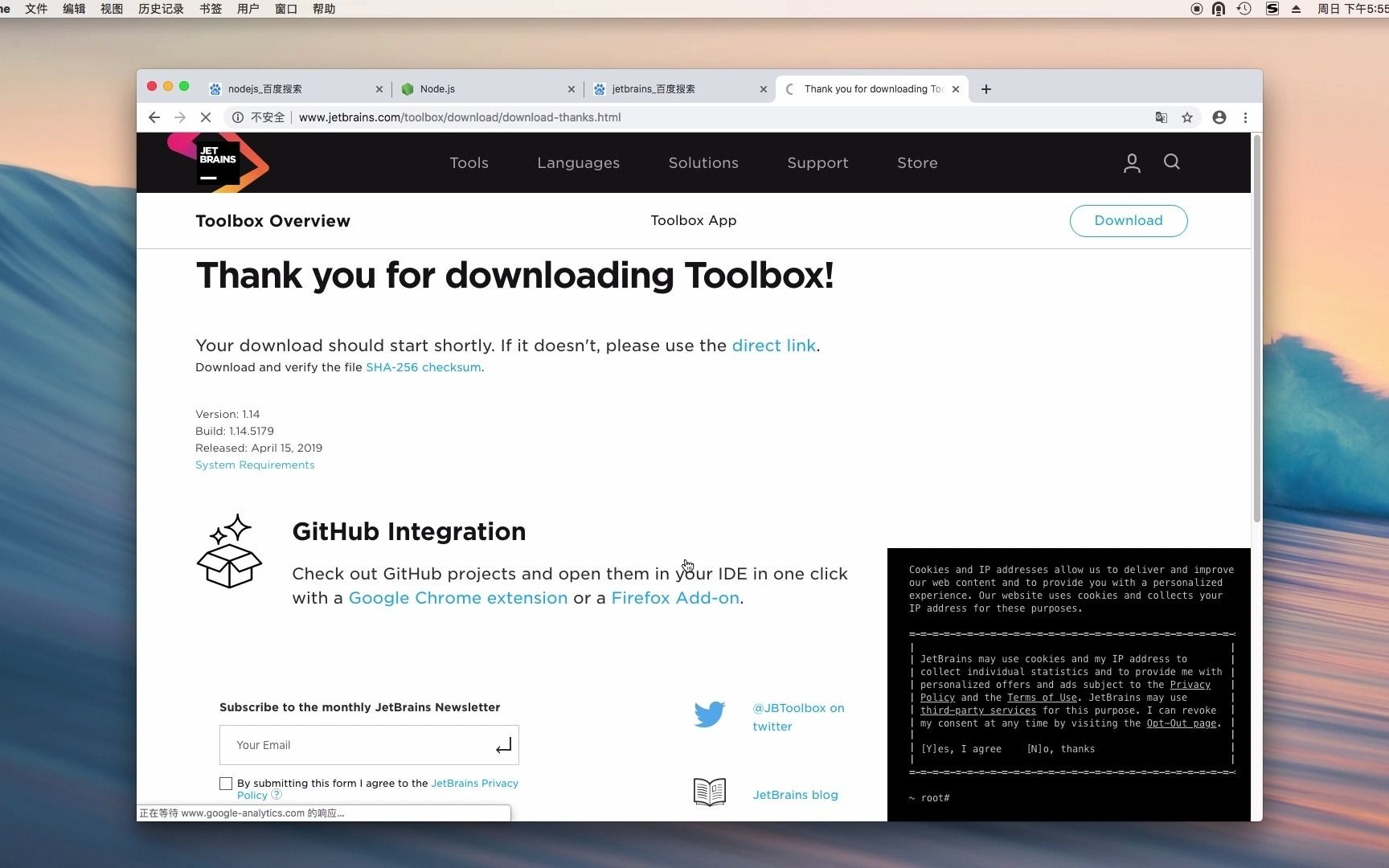The image size is (1389, 868).
Task: Click the eject menu bar icon
Action: point(1296,9)
